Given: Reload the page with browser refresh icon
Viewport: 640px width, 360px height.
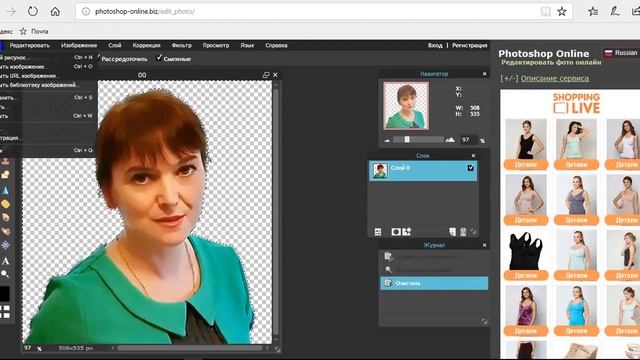Looking at the screenshot, I should coord(33,11).
